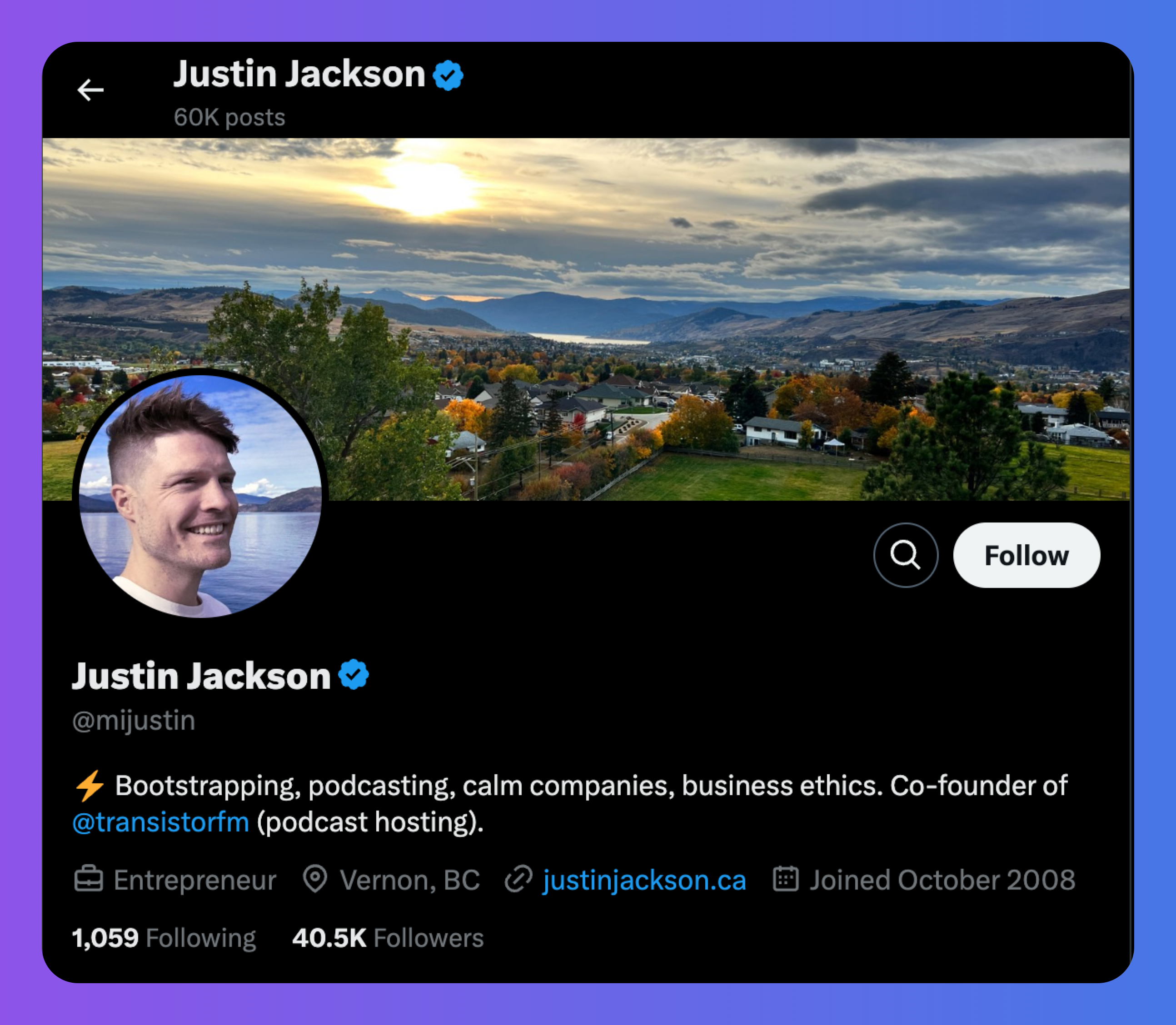Click the Entrepreneur category label

tap(194, 880)
